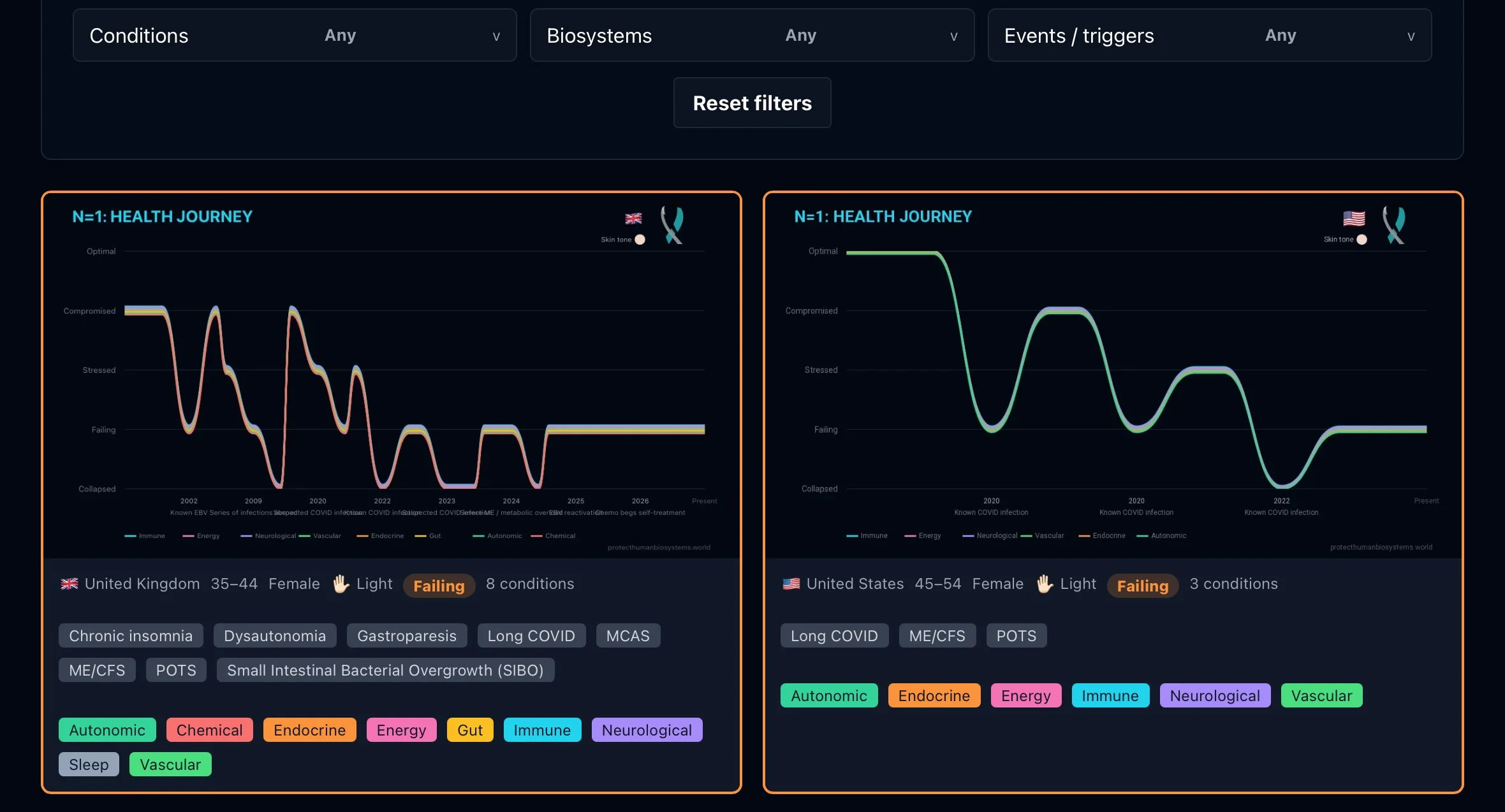Click the Neurological biosystem tag on the UK card

pyautogui.click(x=647, y=730)
